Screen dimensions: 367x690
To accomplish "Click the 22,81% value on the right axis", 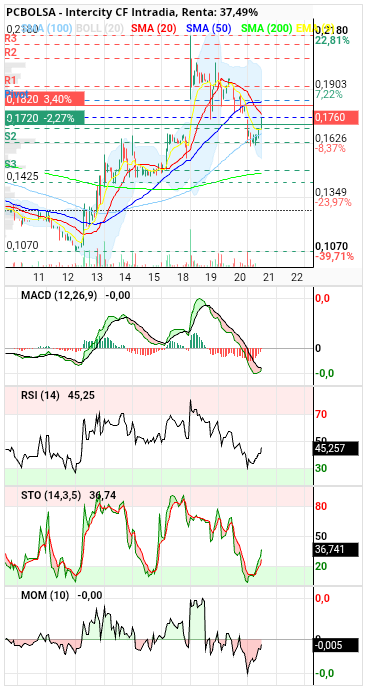I will click(332, 41).
